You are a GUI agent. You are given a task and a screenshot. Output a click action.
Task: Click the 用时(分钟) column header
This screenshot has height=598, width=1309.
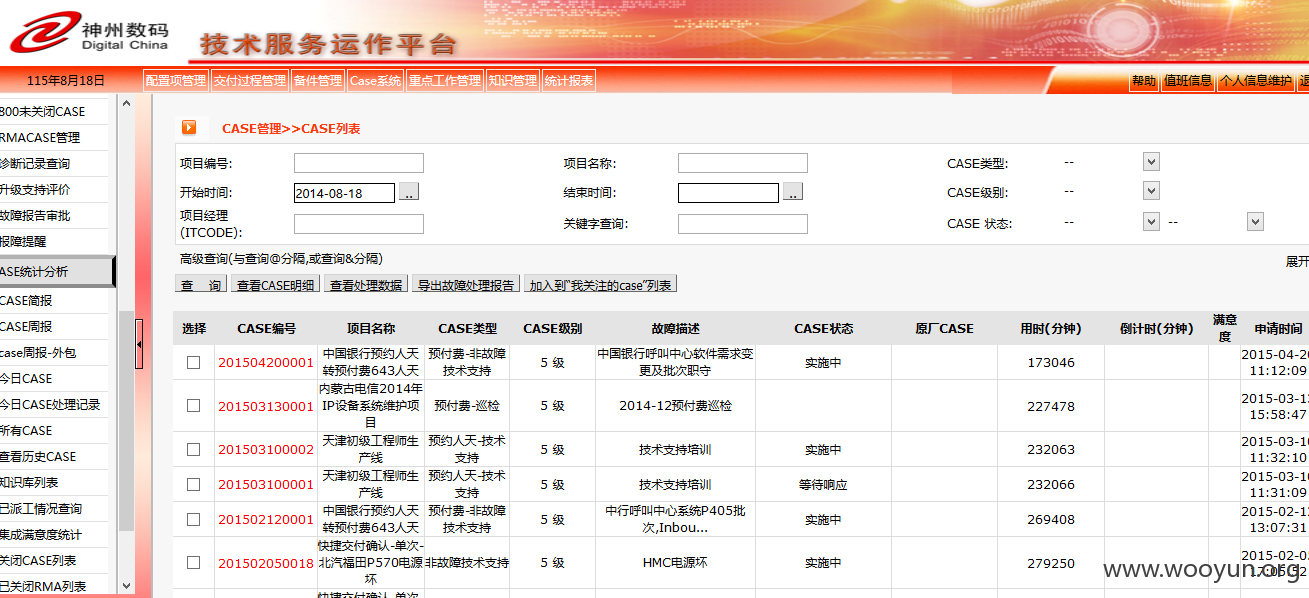(1051, 329)
